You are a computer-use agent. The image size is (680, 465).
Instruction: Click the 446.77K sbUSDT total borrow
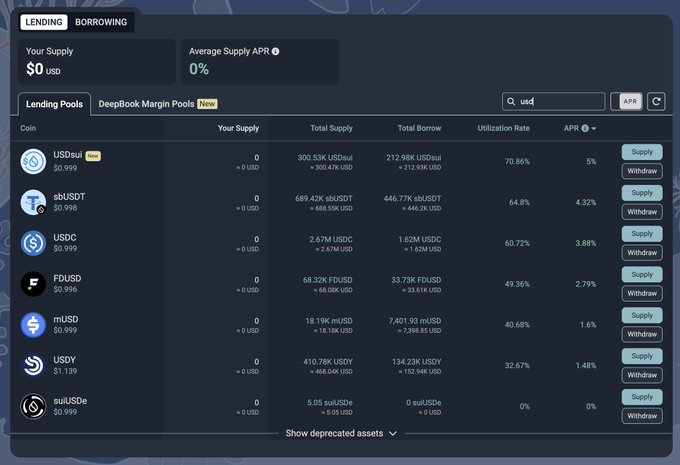point(412,199)
